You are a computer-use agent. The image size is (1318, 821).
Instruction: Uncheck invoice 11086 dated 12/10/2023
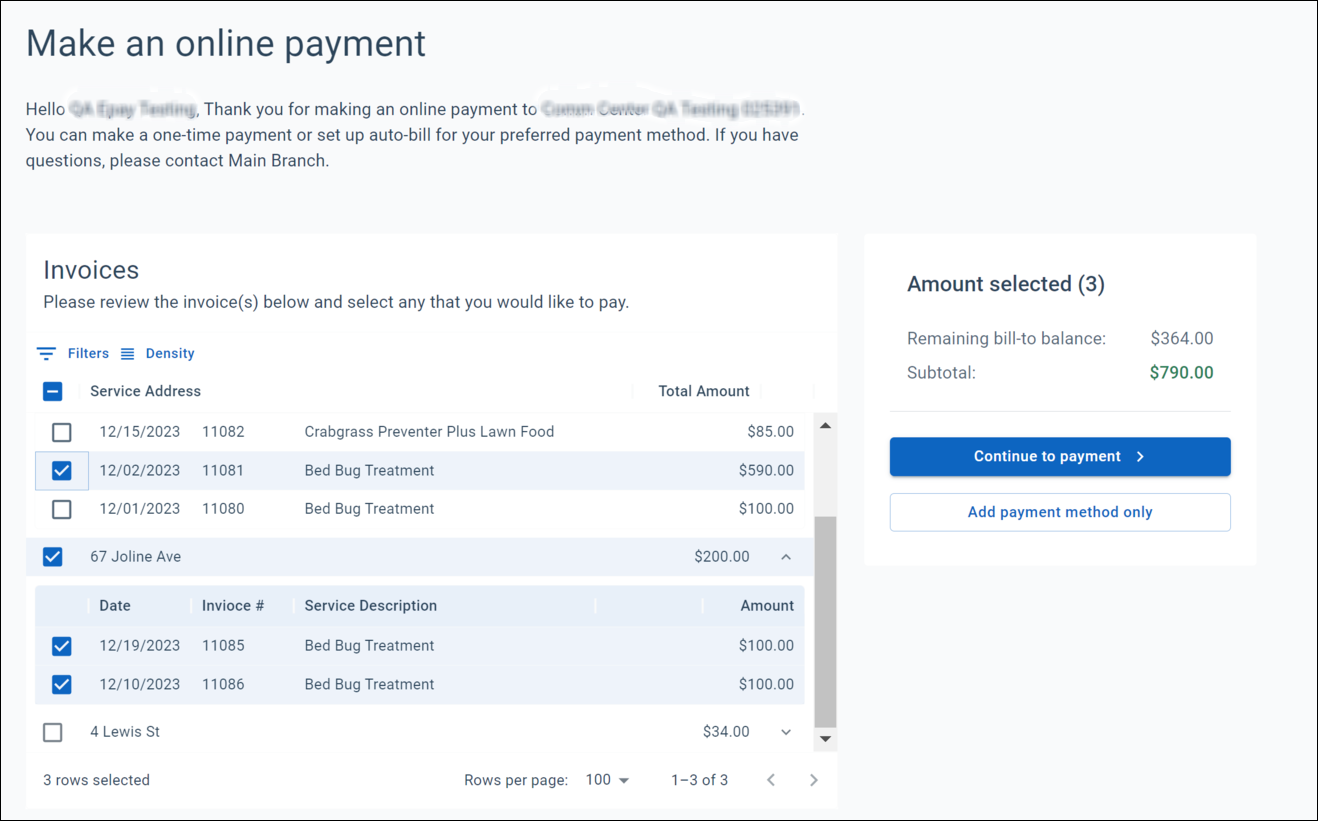[x=61, y=684]
